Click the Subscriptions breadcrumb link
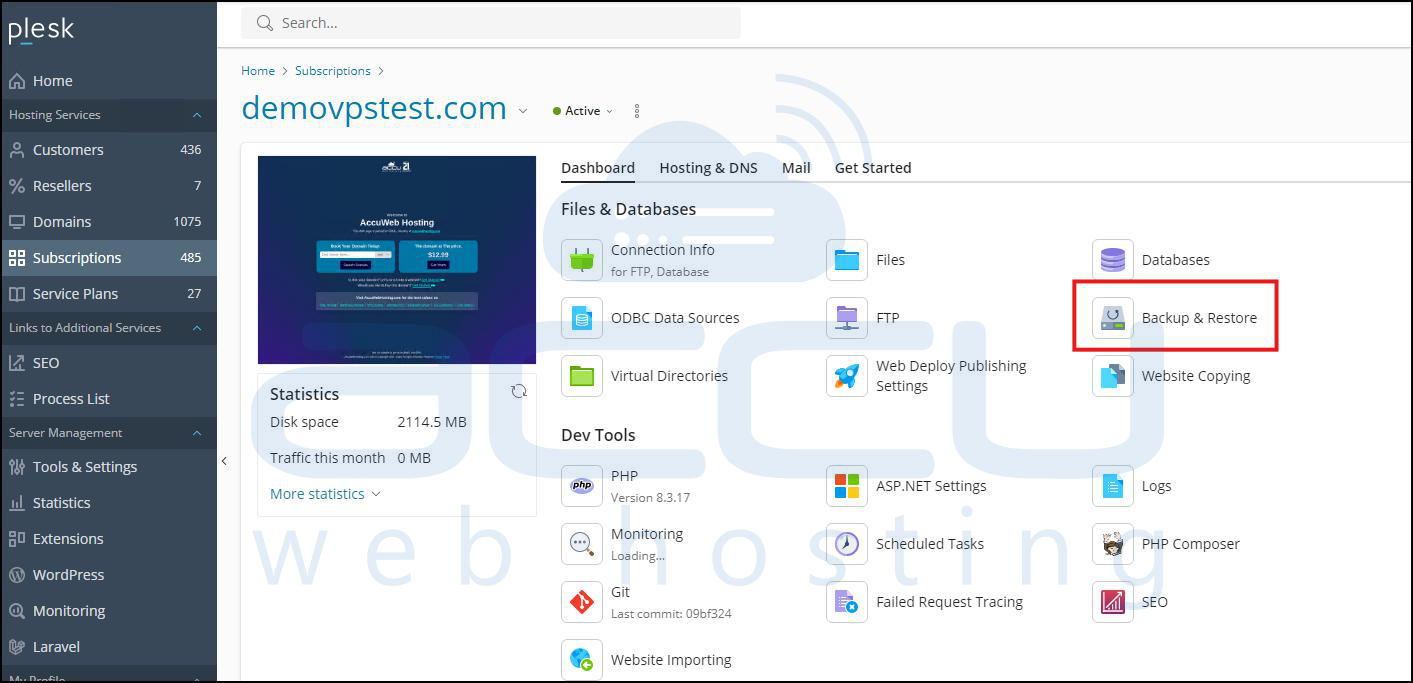Viewport: 1413px width, 683px height. [x=333, y=71]
